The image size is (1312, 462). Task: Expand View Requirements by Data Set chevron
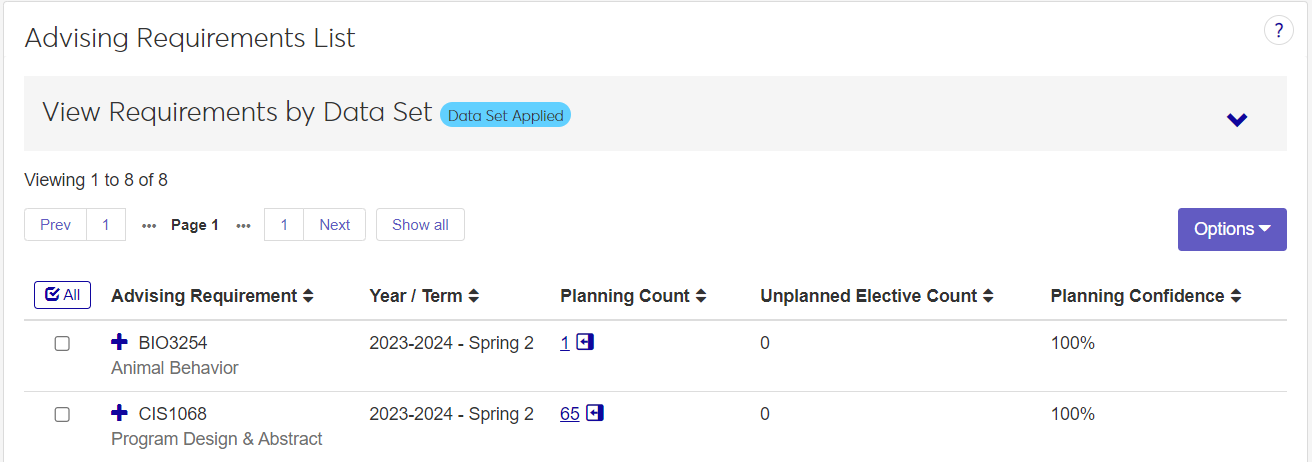(1237, 119)
